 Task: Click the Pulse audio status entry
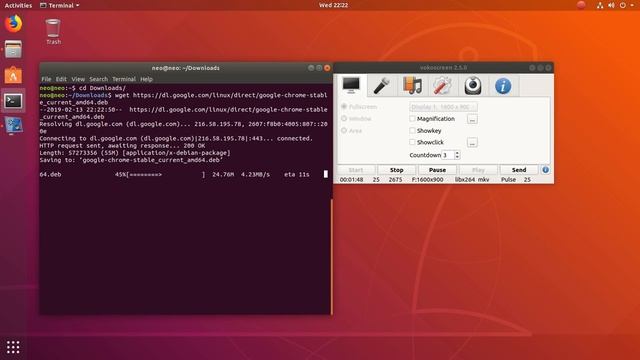(508, 180)
